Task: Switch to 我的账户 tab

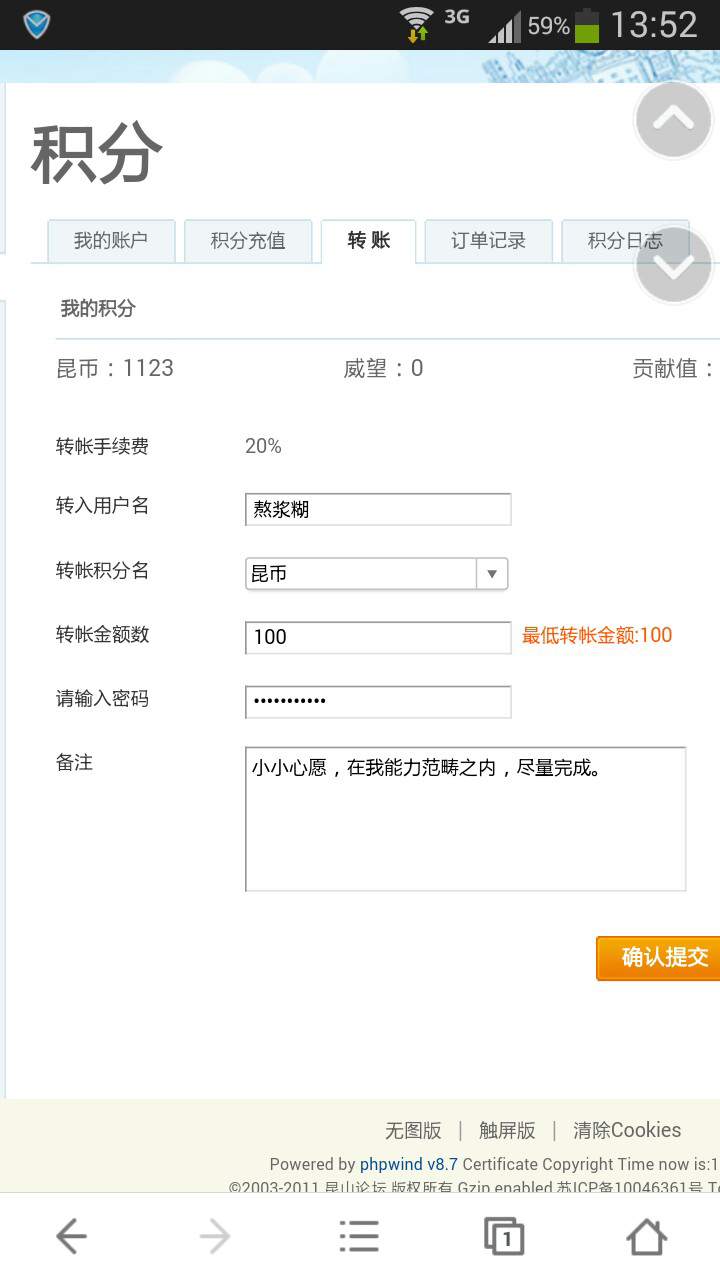Action: coord(111,241)
